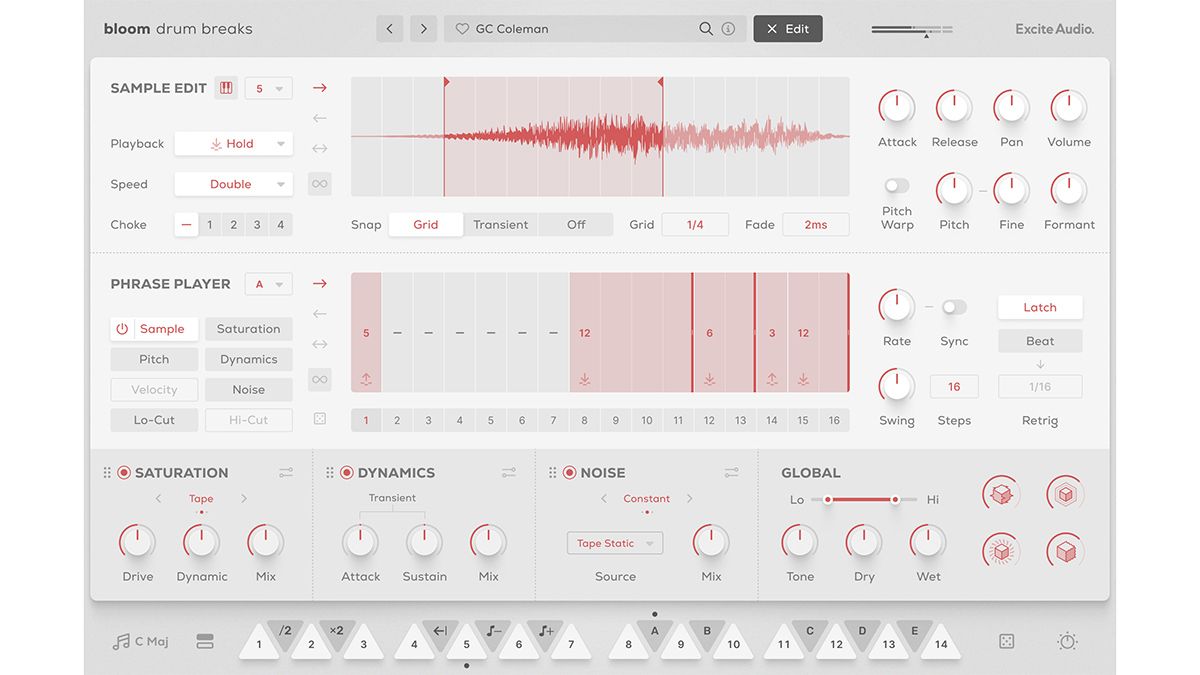Toggle the infinity loop icon in Sample Edit
Screen dimensions: 1200x675
point(319,183)
